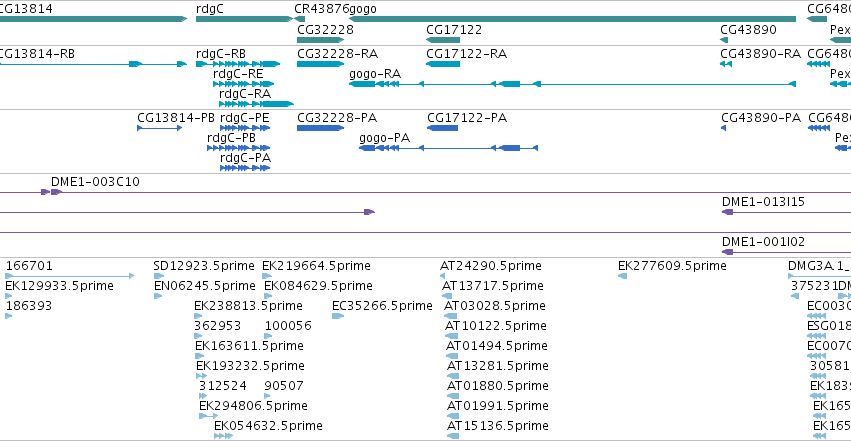Screen dimensions: 851x441
Task: Select EST EK129933.5prime
Action: coord(59,286)
